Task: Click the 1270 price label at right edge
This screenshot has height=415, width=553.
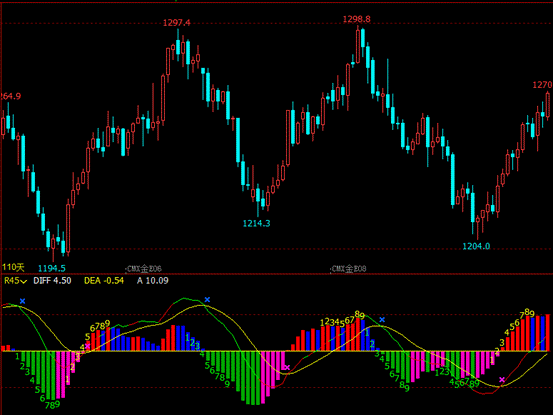Action: (542, 85)
